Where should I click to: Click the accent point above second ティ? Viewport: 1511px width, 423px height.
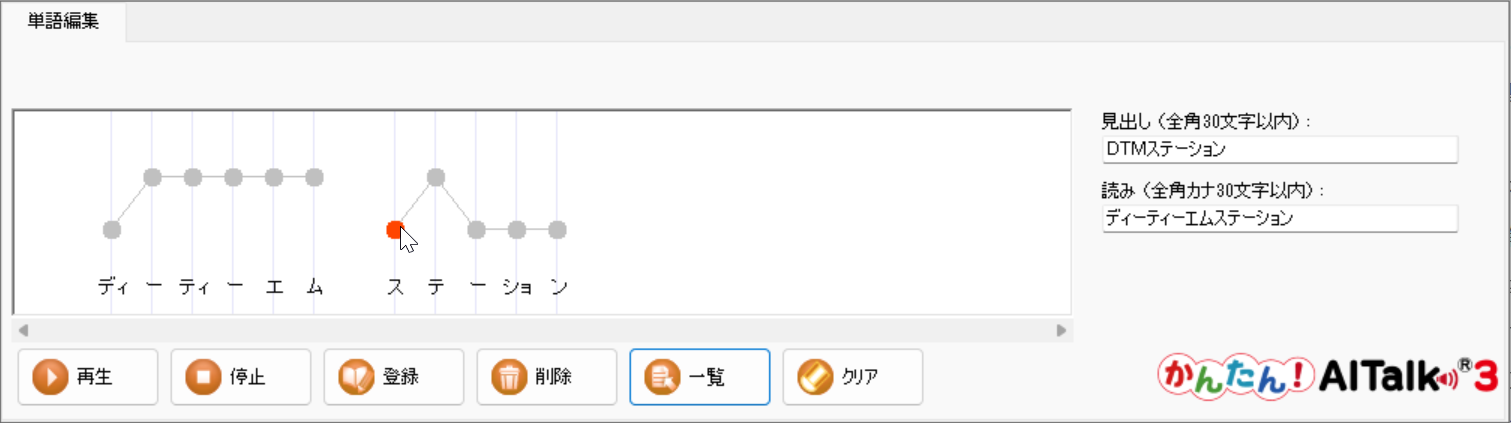(x=193, y=177)
